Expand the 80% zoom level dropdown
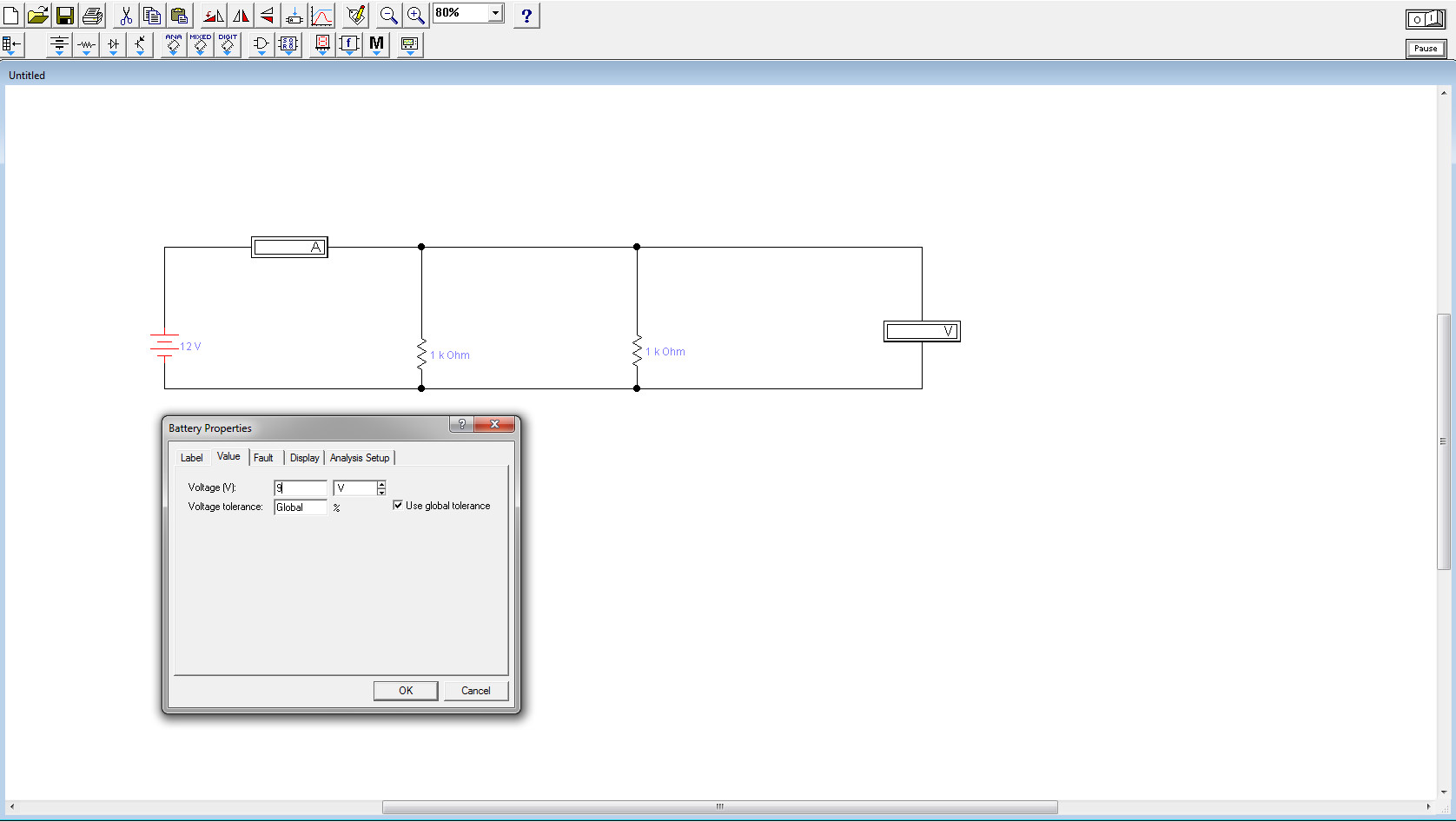This screenshot has height=822, width=1456. (495, 13)
